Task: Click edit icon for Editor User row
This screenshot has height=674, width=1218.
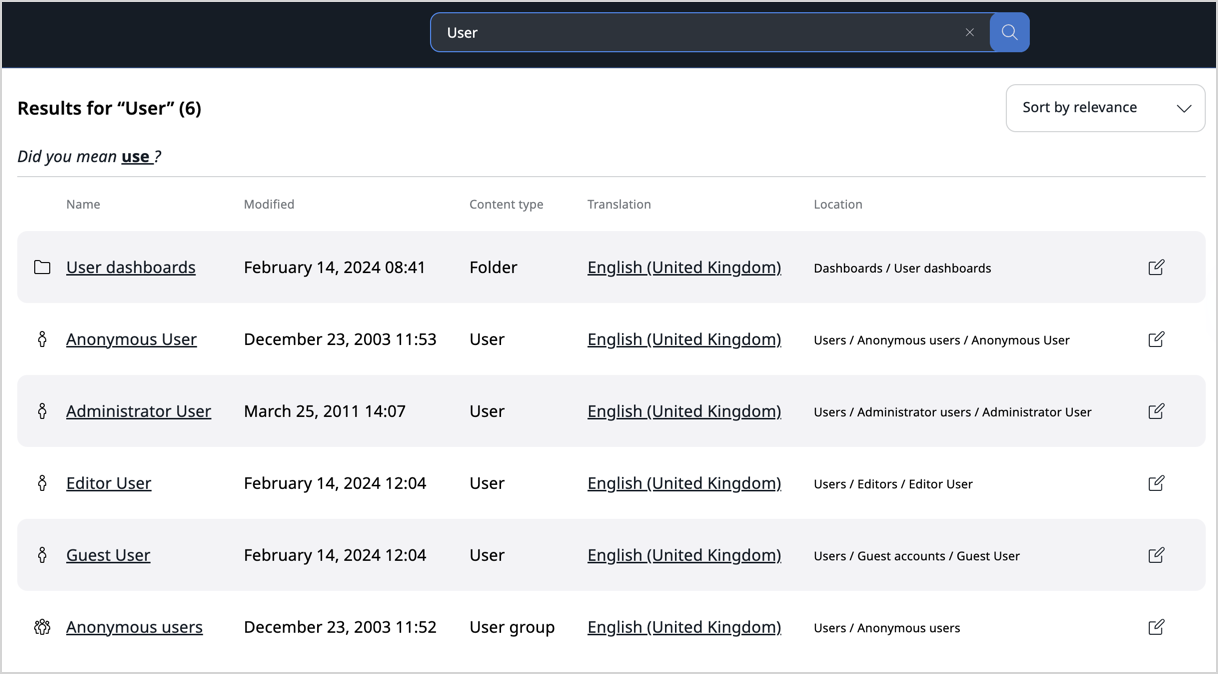Action: point(1156,483)
